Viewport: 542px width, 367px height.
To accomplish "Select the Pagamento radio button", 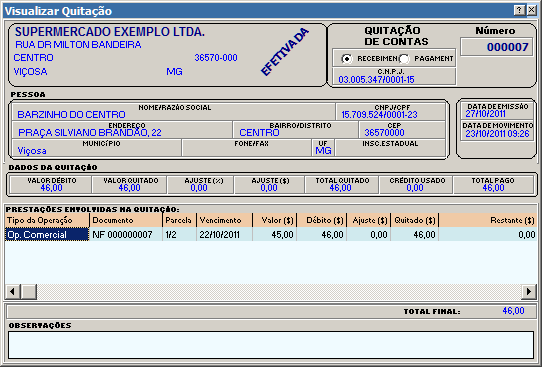I will coord(404,59).
